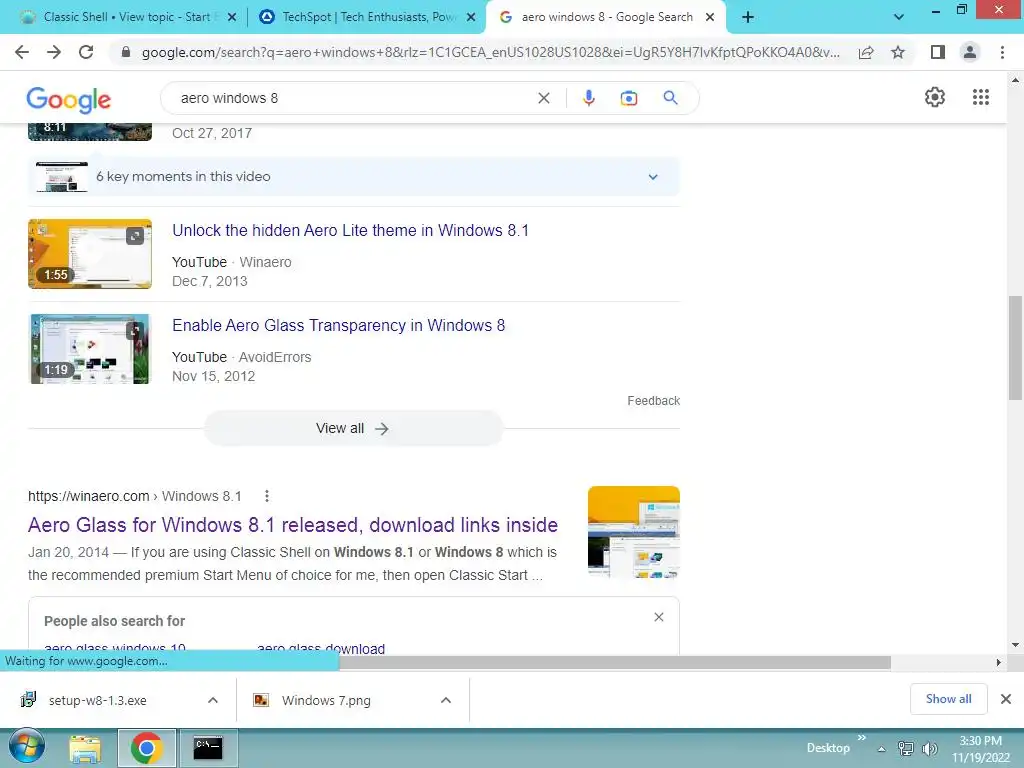Open the tab search dropdown

[x=899, y=17]
